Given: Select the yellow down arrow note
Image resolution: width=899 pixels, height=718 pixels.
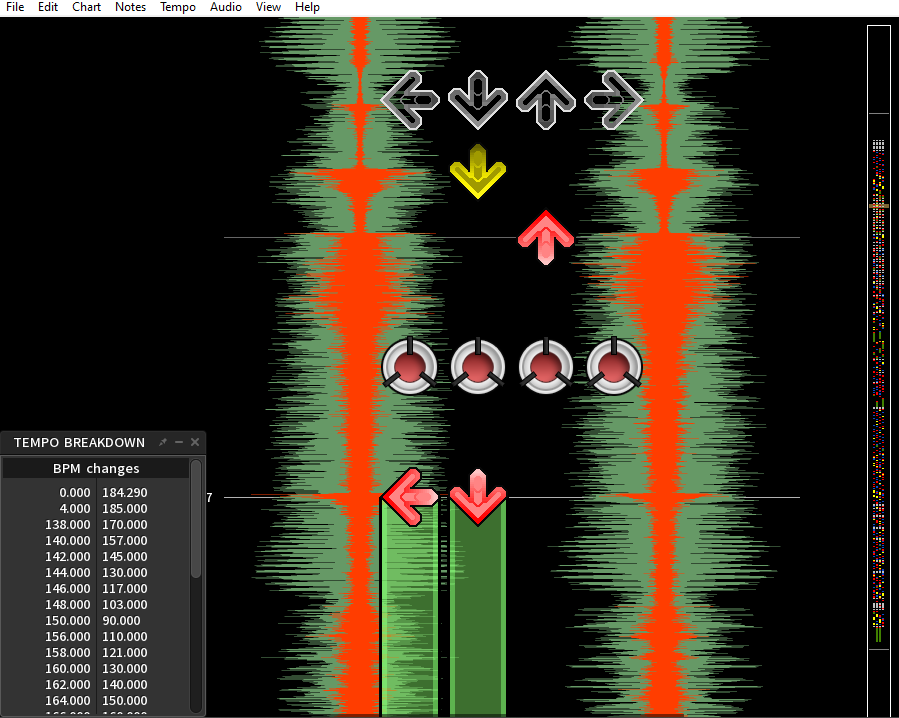Looking at the screenshot, I should 478,171.
